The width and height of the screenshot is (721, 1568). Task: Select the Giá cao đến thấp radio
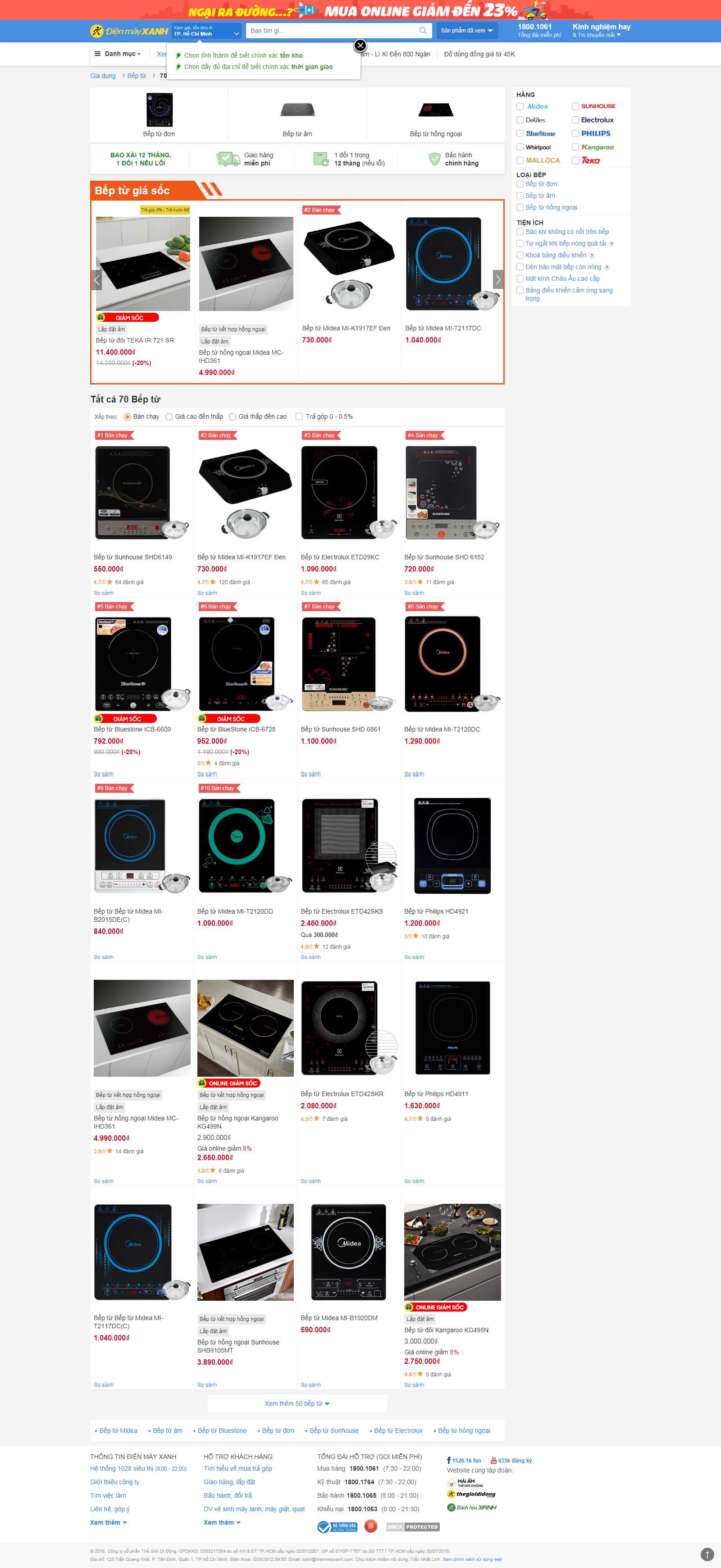point(169,417)
